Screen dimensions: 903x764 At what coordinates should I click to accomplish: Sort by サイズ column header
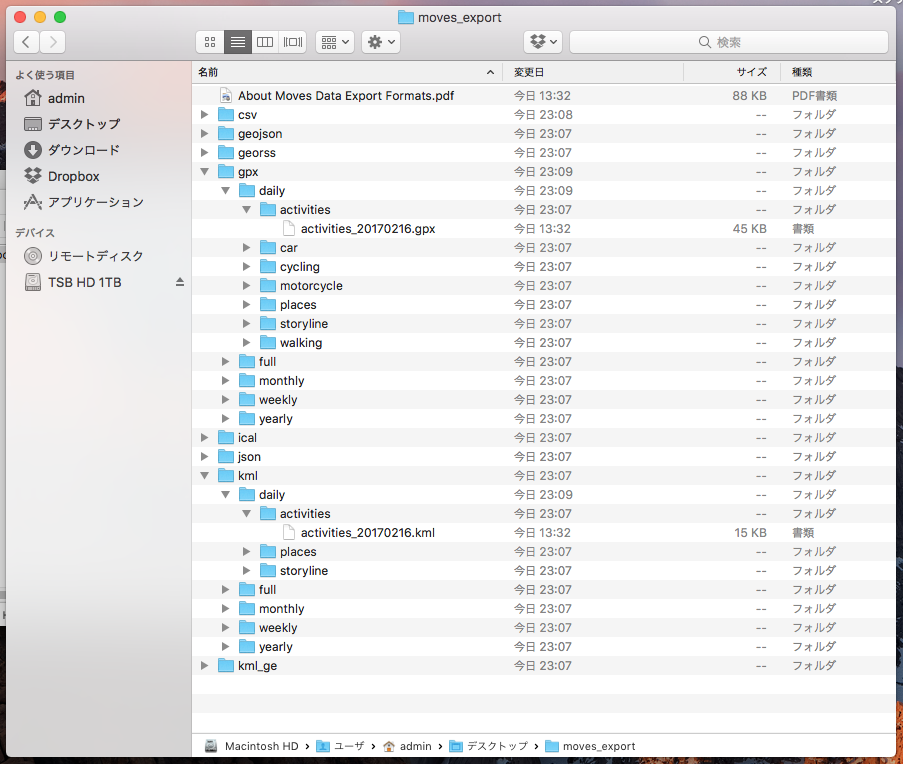point(732,72)
